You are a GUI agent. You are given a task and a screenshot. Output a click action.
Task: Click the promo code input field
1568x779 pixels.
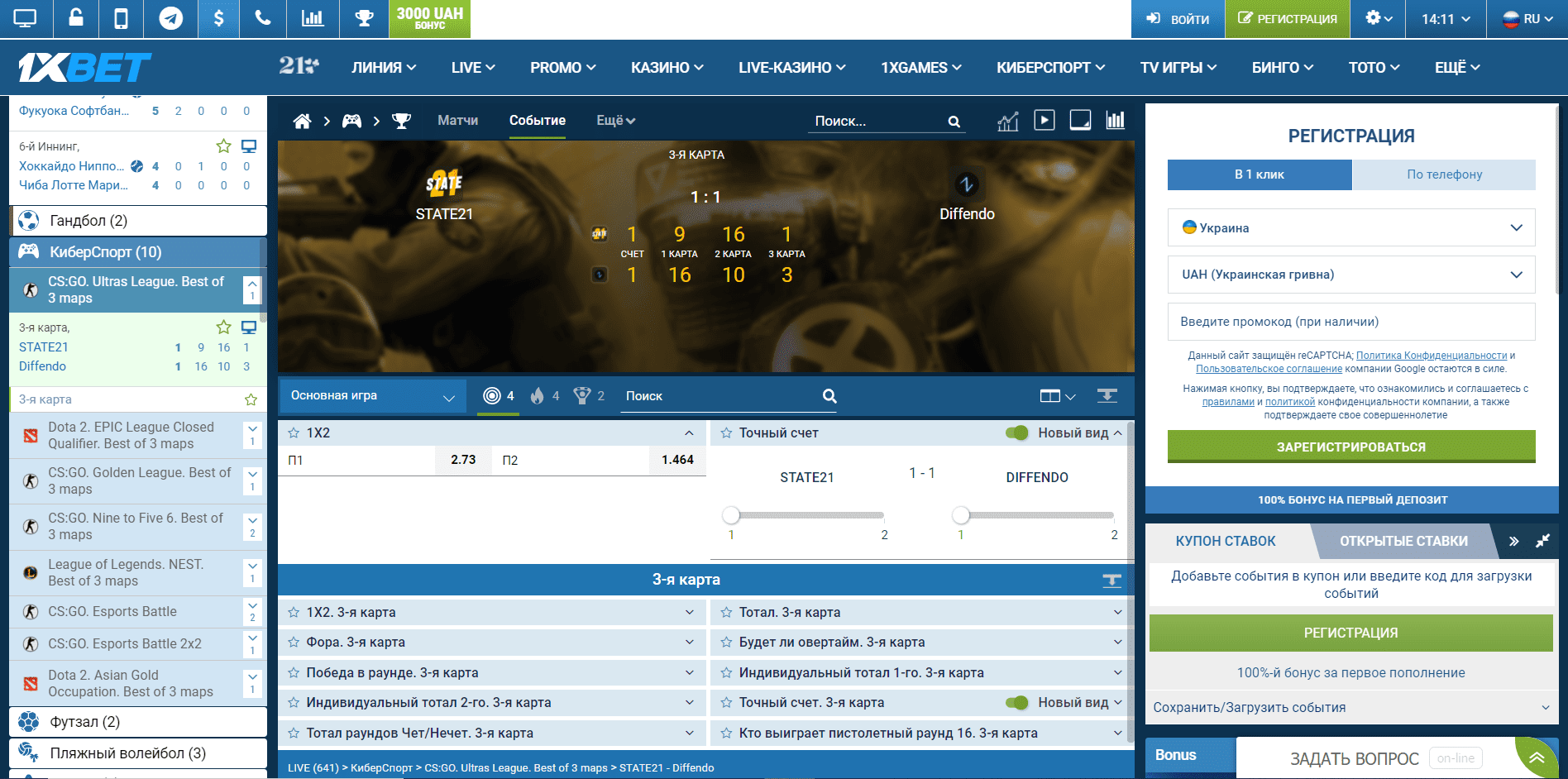click(x=1351, y=322)
